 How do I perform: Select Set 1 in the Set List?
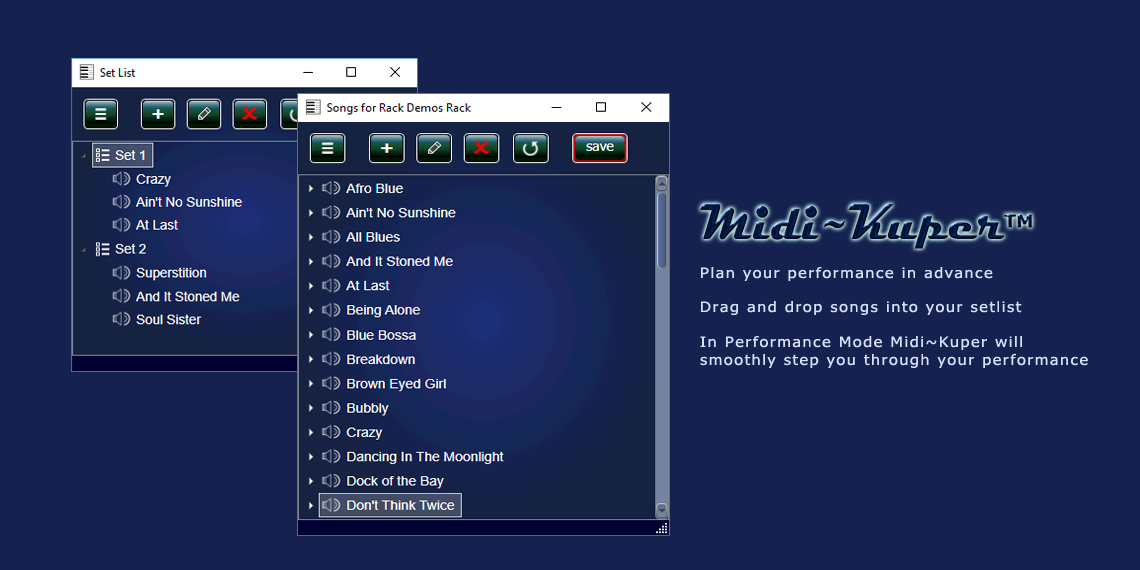(130, 155)
